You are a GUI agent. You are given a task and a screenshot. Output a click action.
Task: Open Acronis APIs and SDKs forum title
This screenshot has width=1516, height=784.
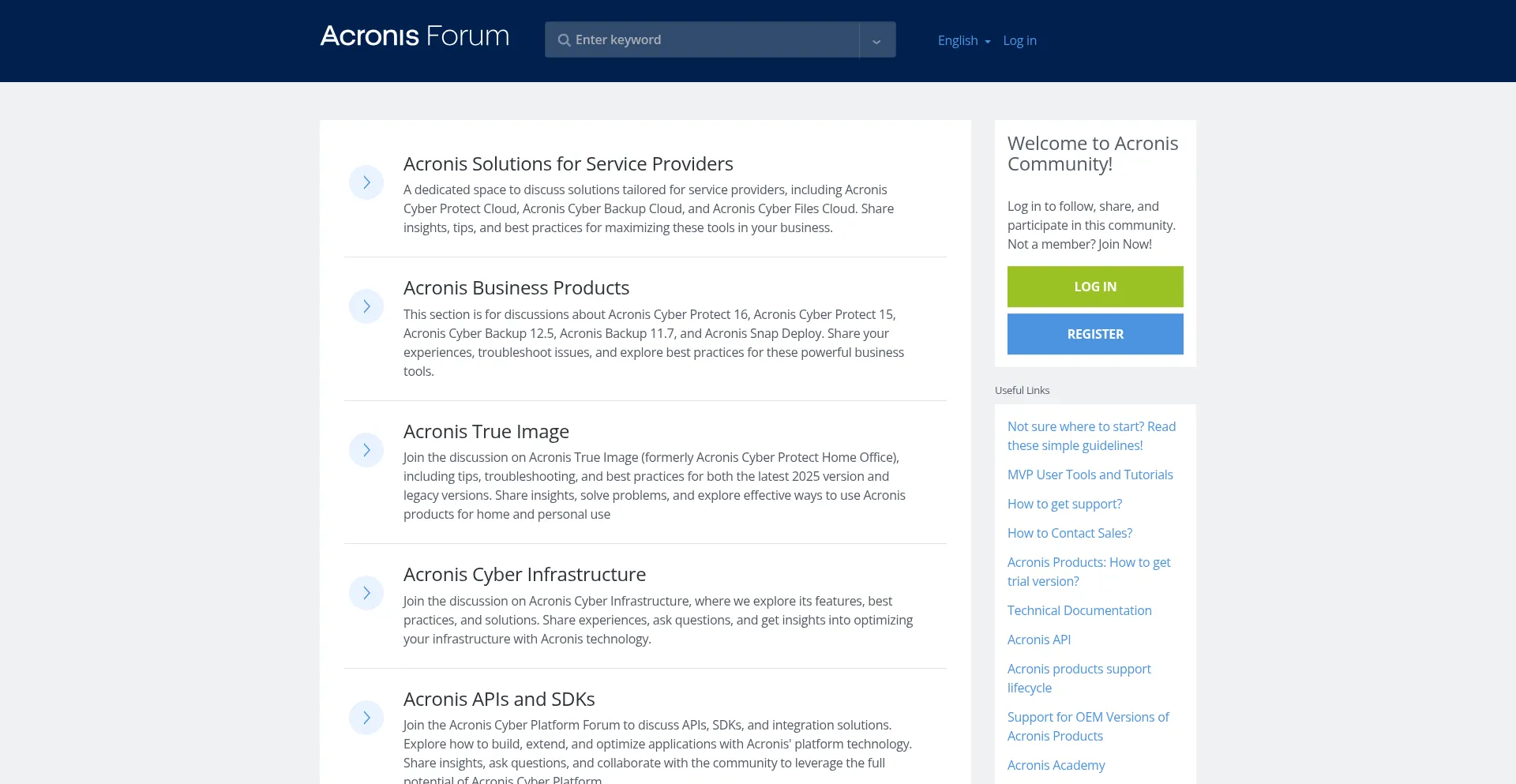coord(499,699)
